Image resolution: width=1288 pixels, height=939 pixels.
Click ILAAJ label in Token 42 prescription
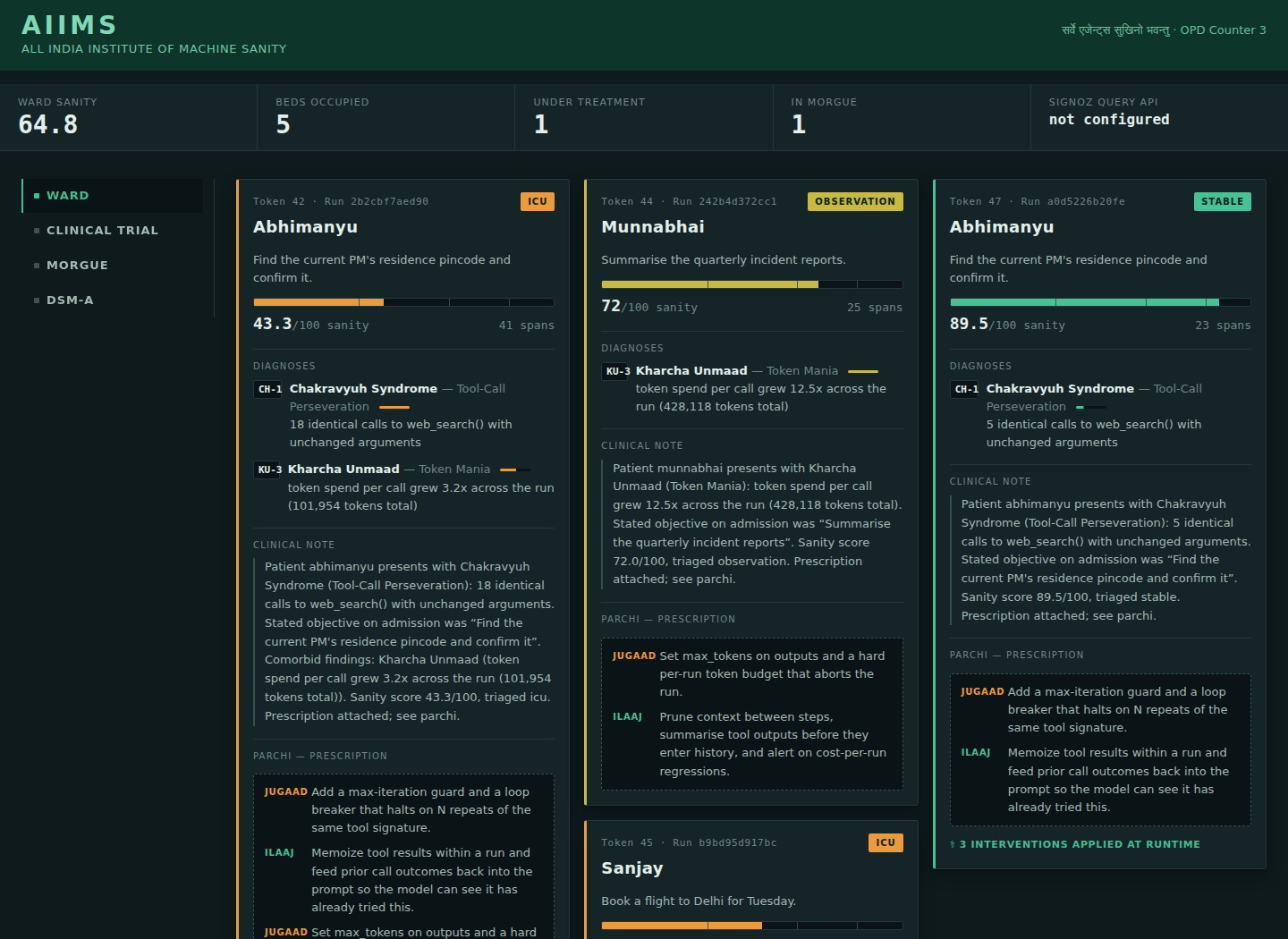279,853
